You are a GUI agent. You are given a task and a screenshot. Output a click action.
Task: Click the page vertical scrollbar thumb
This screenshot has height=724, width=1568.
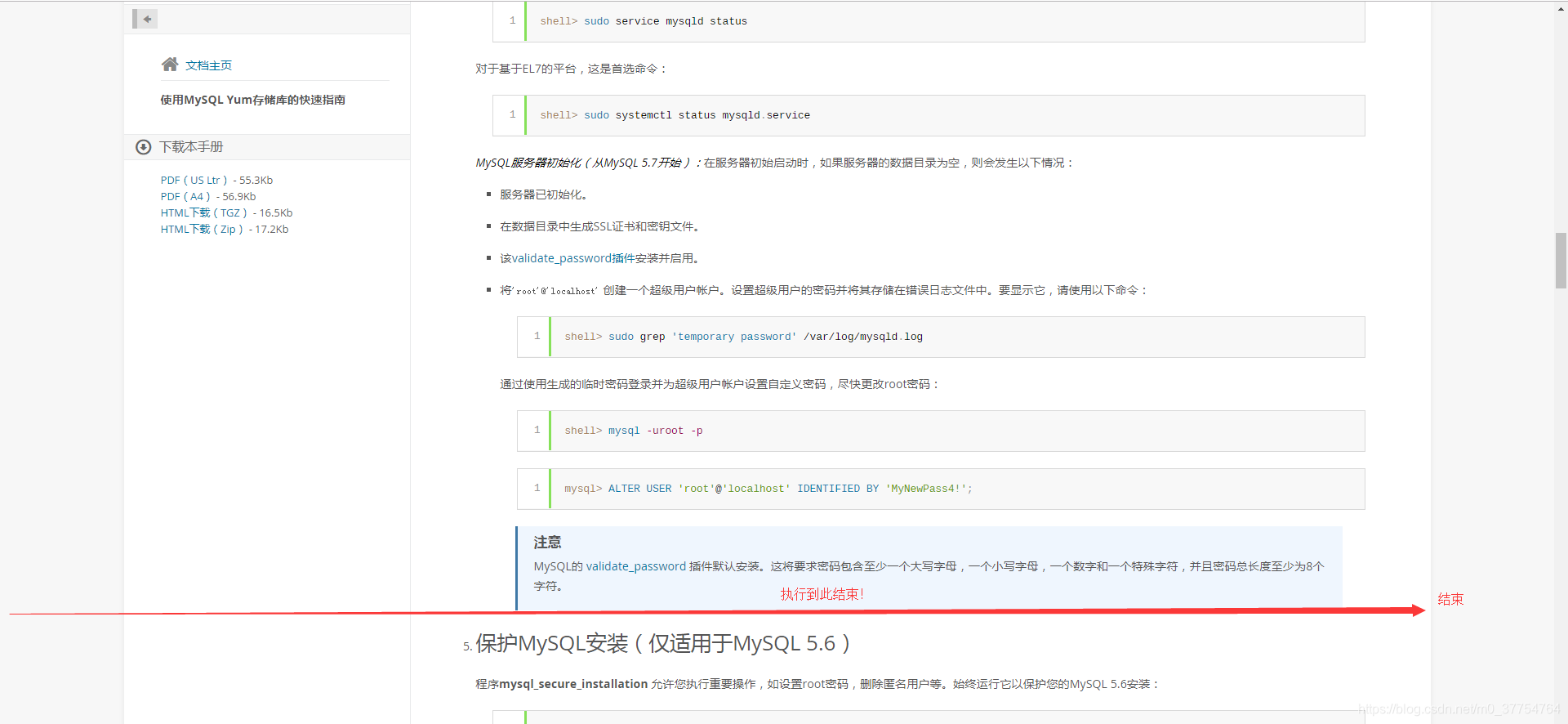1561,261
